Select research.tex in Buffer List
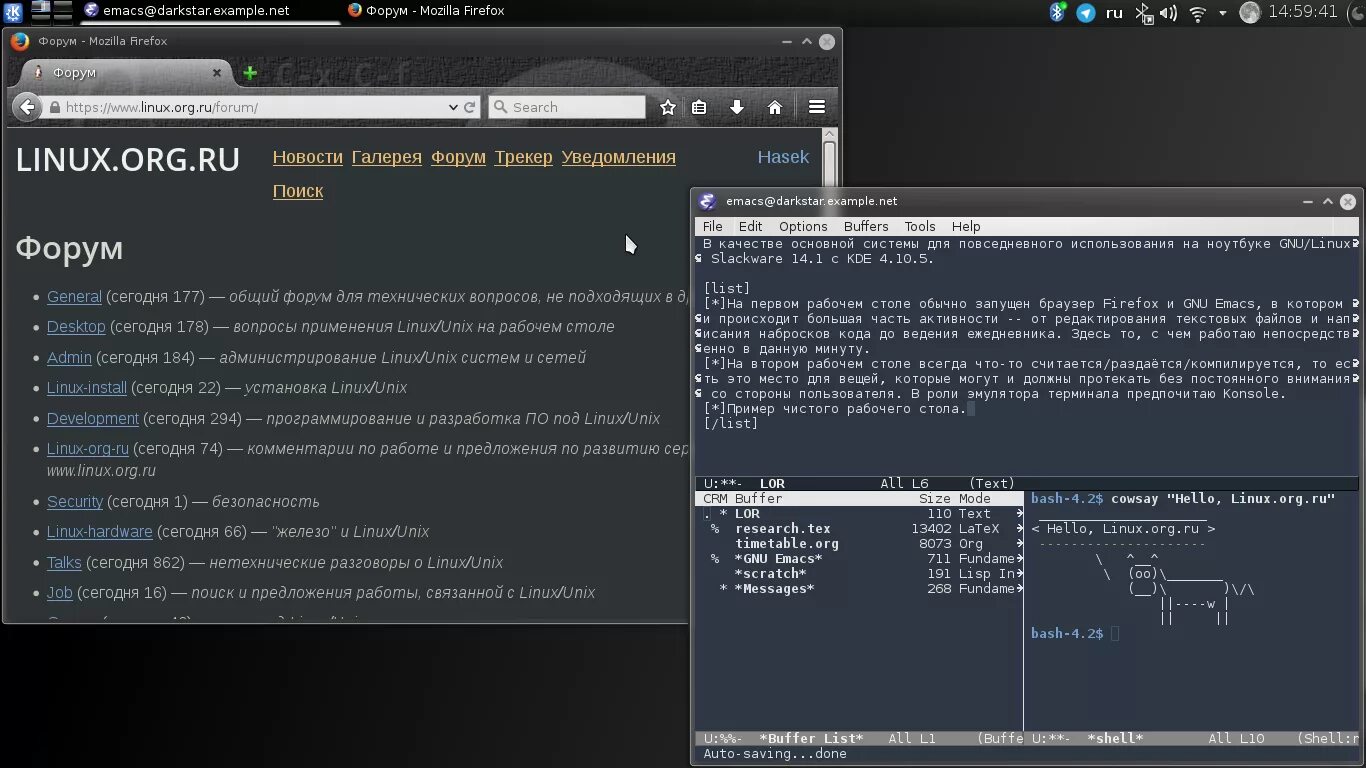1366x768 pixels. pyautogui.click(x=859, y=529)
